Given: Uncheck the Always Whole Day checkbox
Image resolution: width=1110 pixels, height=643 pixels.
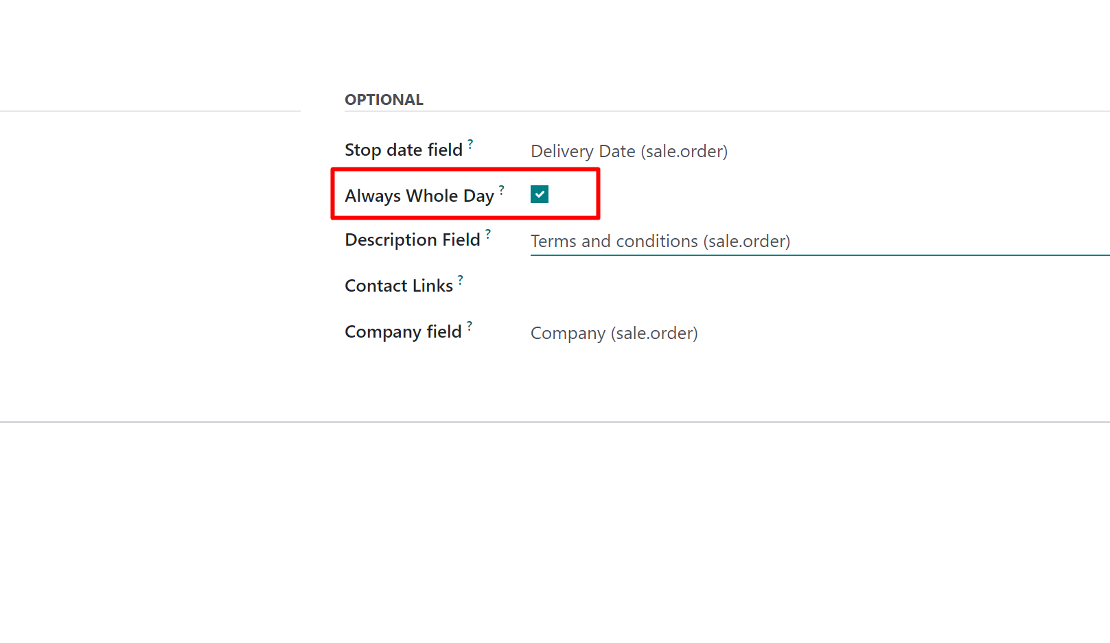Looking at the screenshot, I should coord(539,194).
